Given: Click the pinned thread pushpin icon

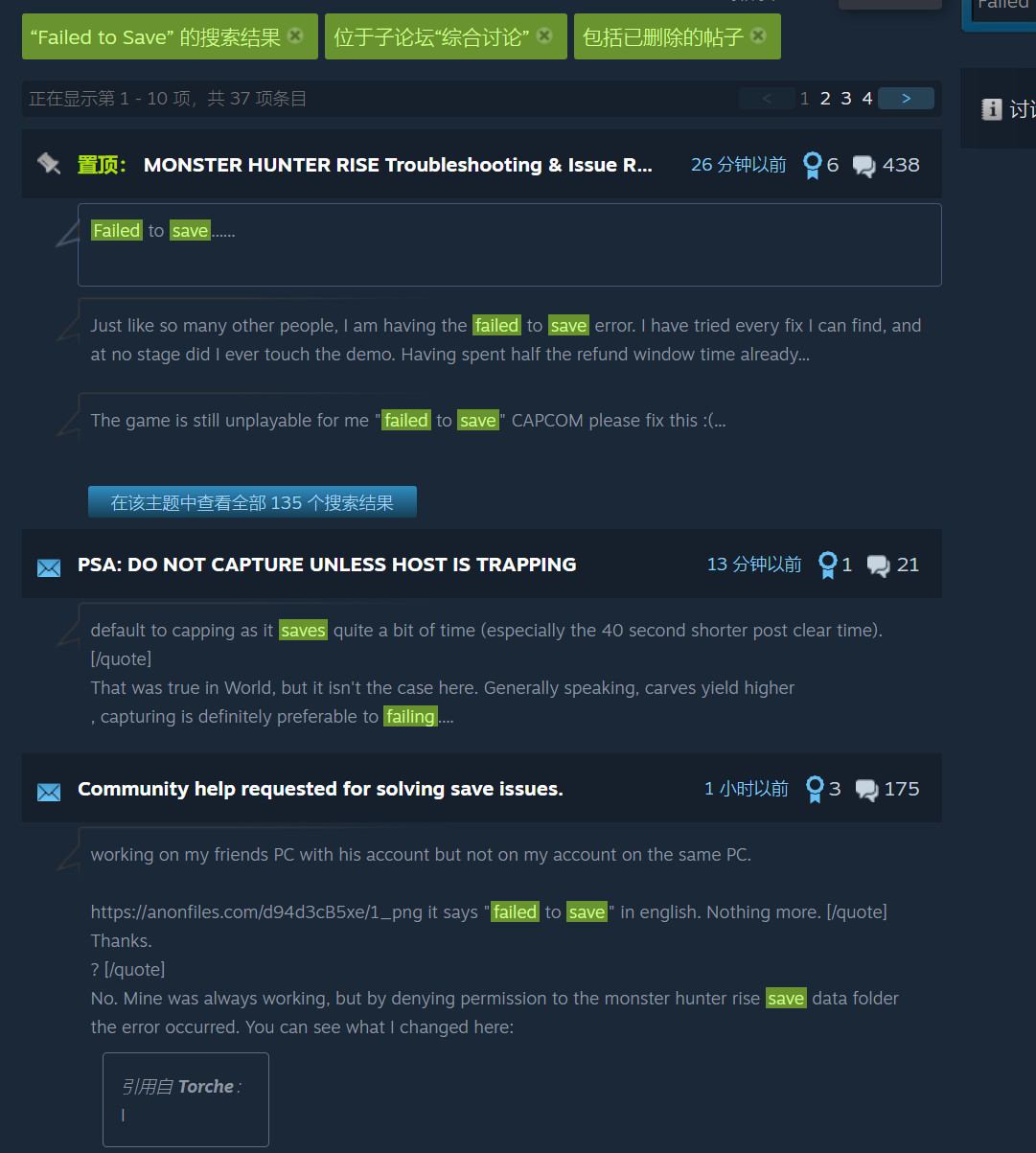Looking at the screenshot, I should pos(49,164).
